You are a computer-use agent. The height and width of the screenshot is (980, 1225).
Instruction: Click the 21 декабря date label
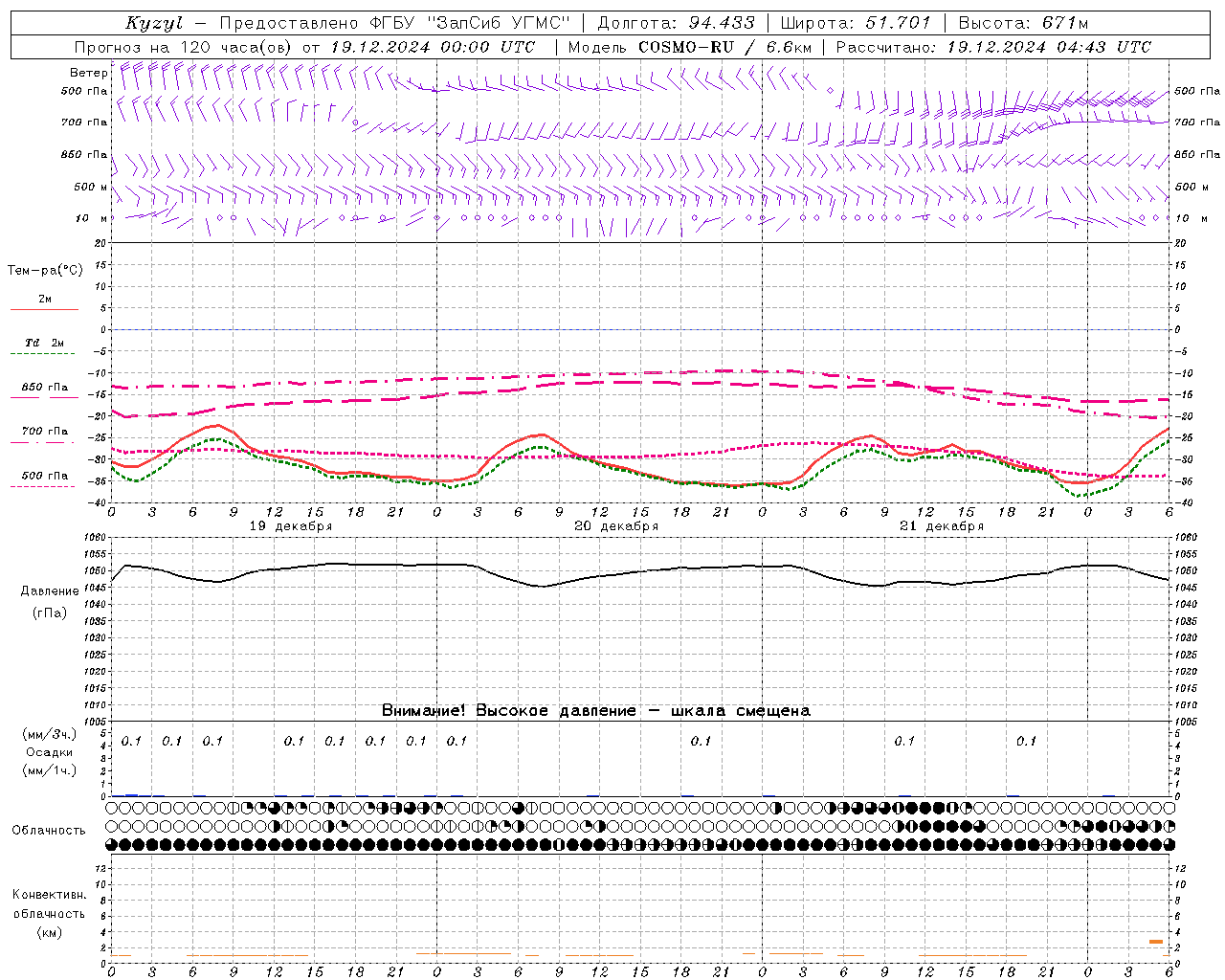coord(942,526)
